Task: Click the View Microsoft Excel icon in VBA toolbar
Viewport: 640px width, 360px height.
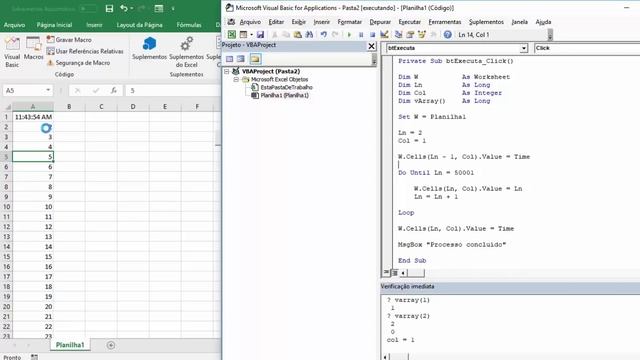Action: click(x=231, y=35)
